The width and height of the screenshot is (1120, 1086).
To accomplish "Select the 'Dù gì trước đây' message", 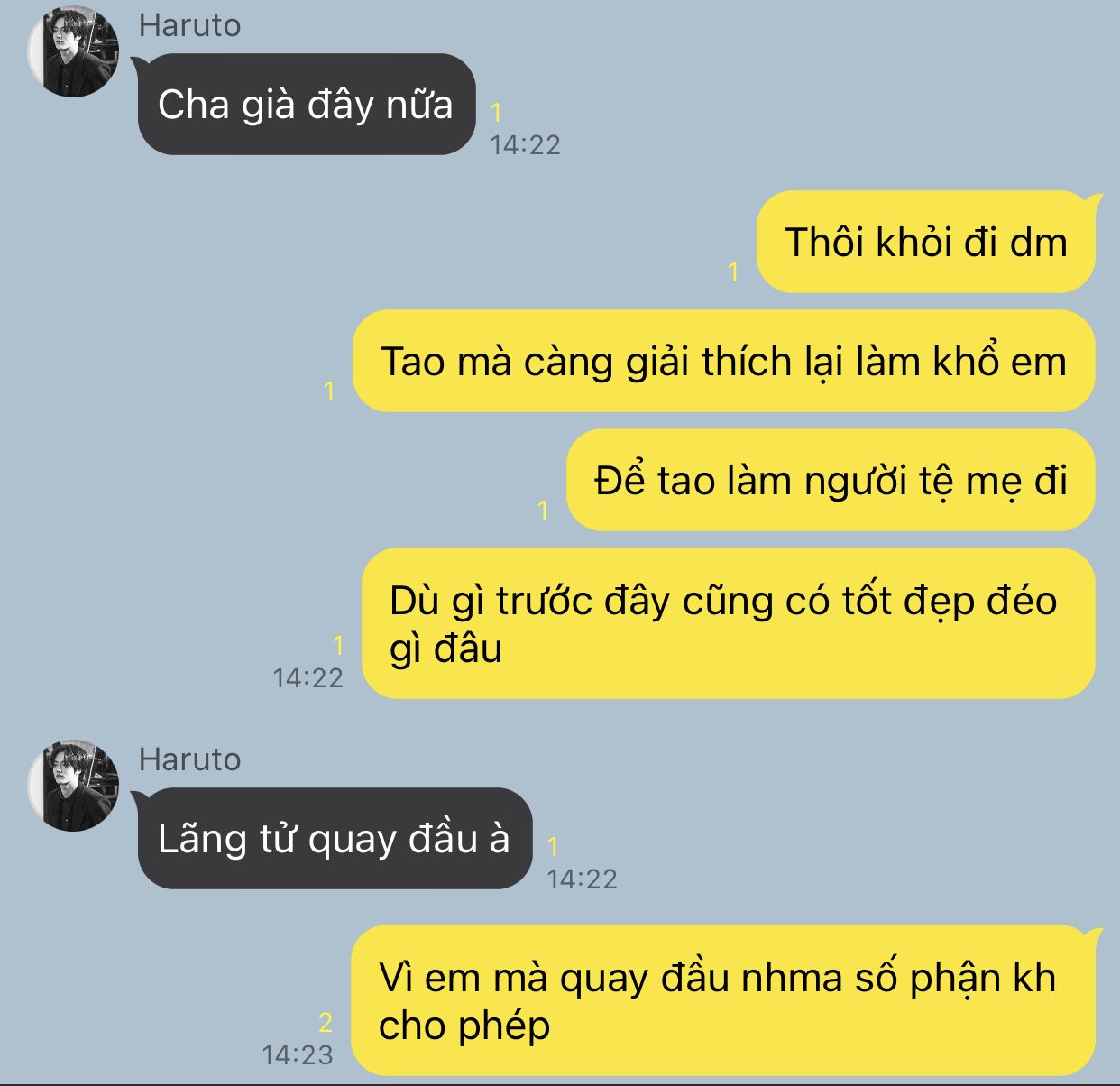I will (728, 623).
